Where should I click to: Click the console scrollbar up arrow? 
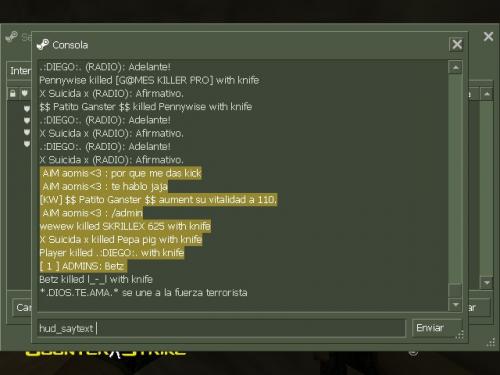(x=455, y=68)
